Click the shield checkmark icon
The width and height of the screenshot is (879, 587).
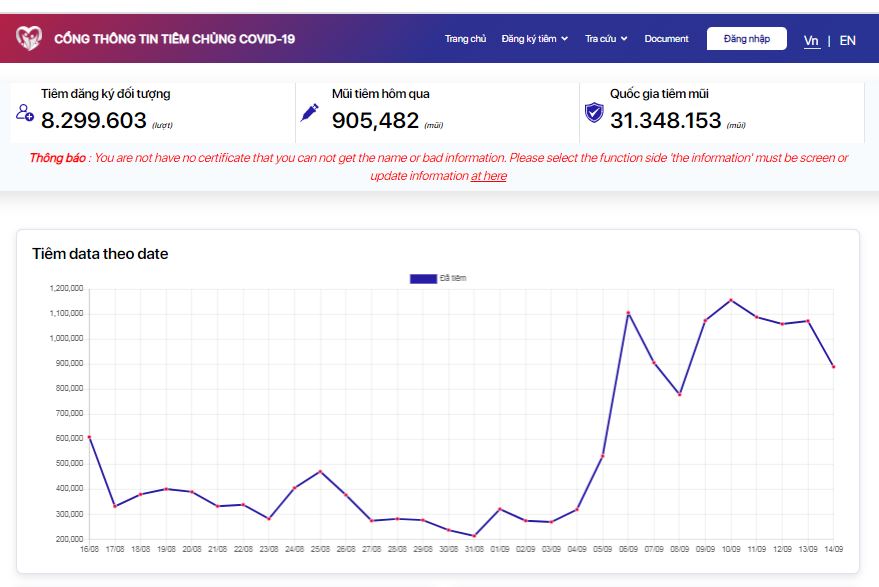[x=594, y=112]
